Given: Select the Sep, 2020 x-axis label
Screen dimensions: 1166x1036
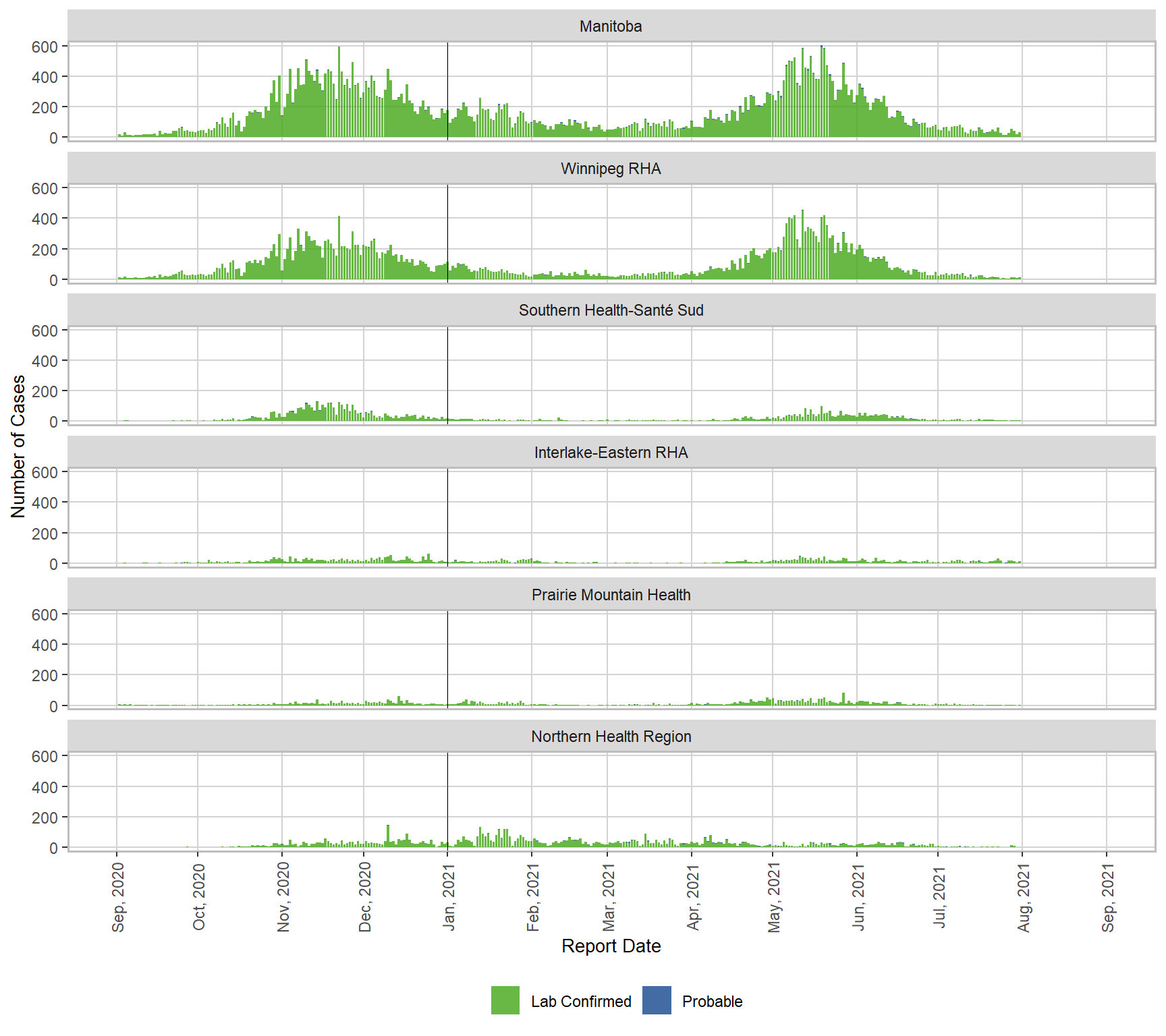Looking at the screenshot, I should [119, 898].
